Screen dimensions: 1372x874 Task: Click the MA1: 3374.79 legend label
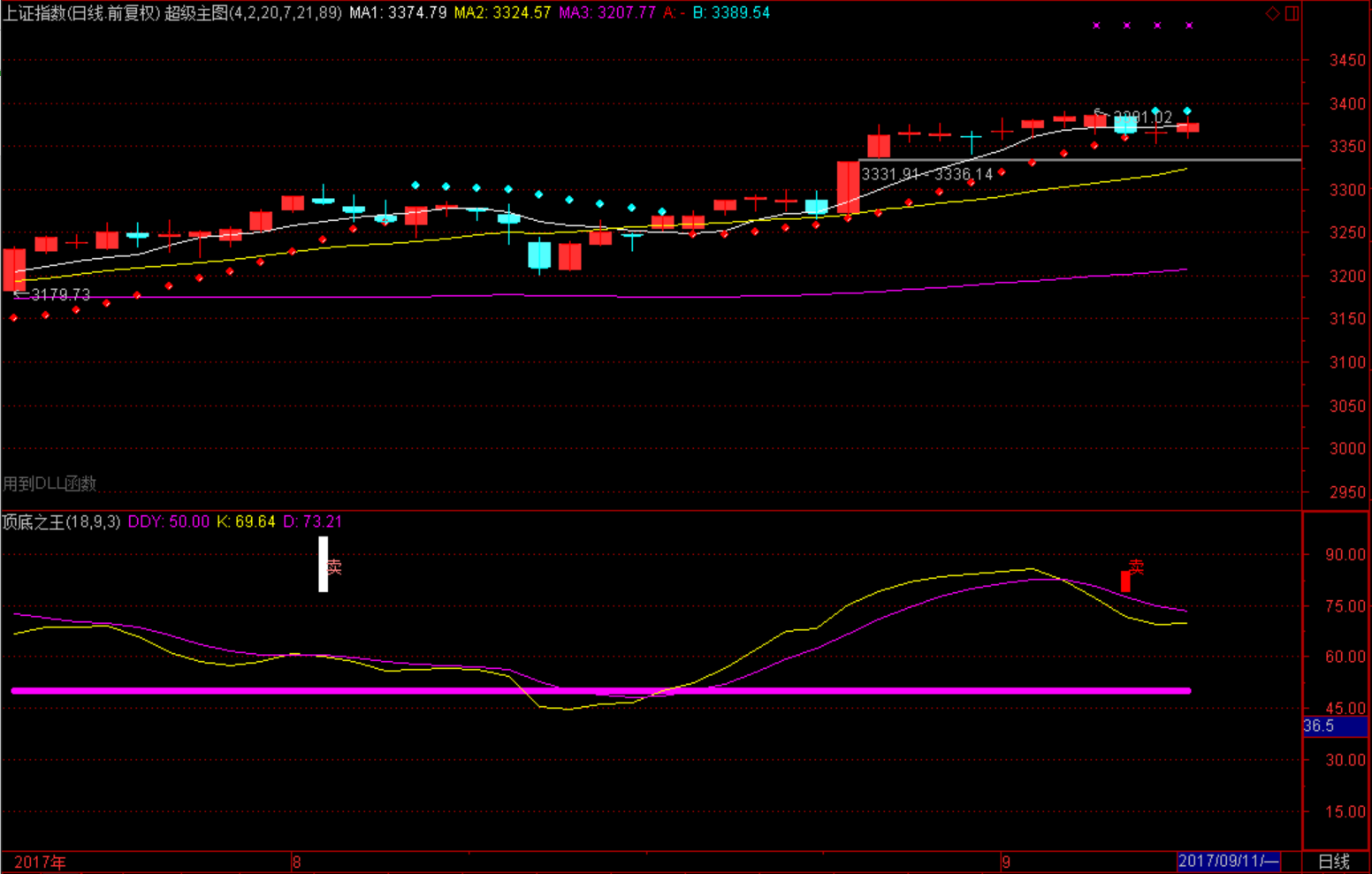pyautogui.click(x=398, y=13)
